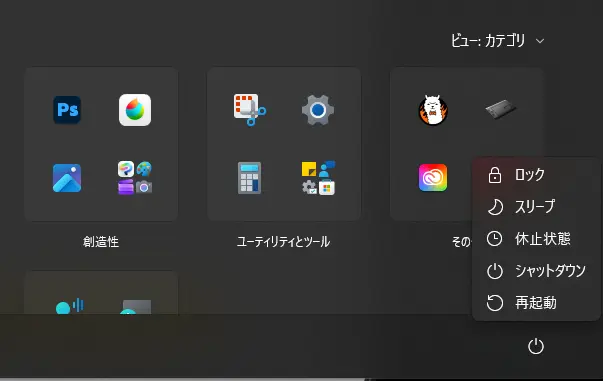Screen dimensions: 603x381
Task: Launch the alpaca-icon app
Action: (433, 110)
